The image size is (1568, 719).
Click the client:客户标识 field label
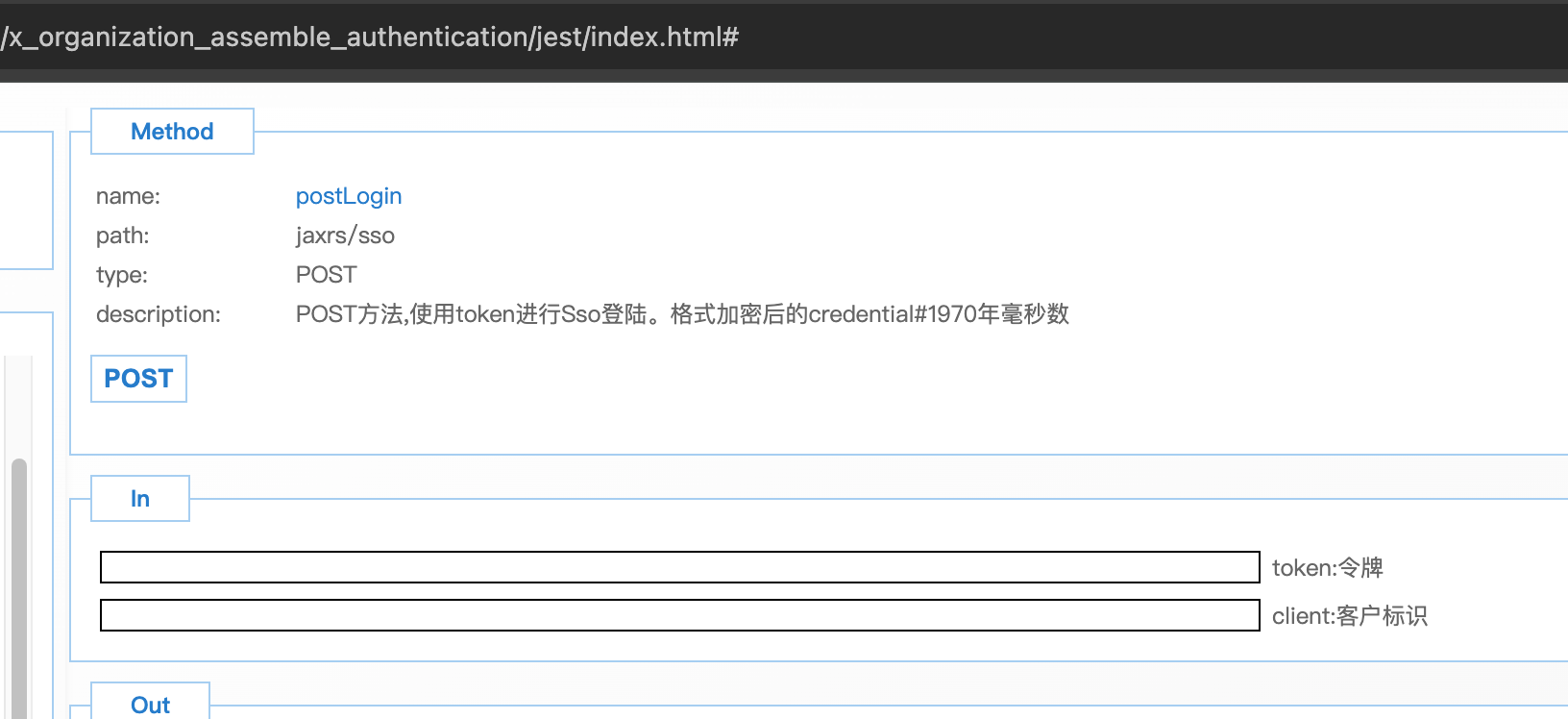[1349, 616]
